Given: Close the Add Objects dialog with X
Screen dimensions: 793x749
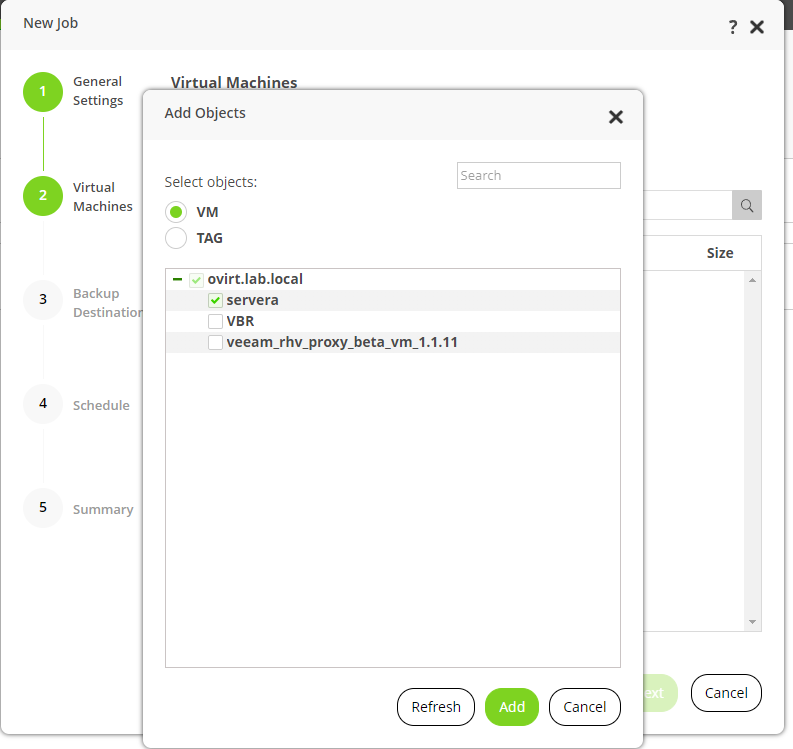Looking at the screenshot, I should (x=616, y=117).
